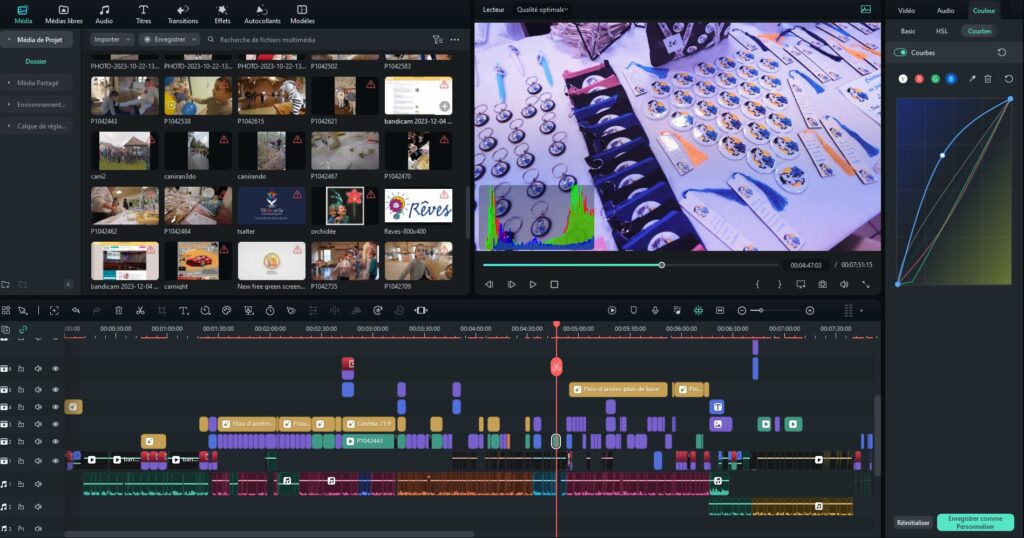This screenshot has width=1024, height=538.
Task: Open the media filter icon
Action: click(437, 40)
